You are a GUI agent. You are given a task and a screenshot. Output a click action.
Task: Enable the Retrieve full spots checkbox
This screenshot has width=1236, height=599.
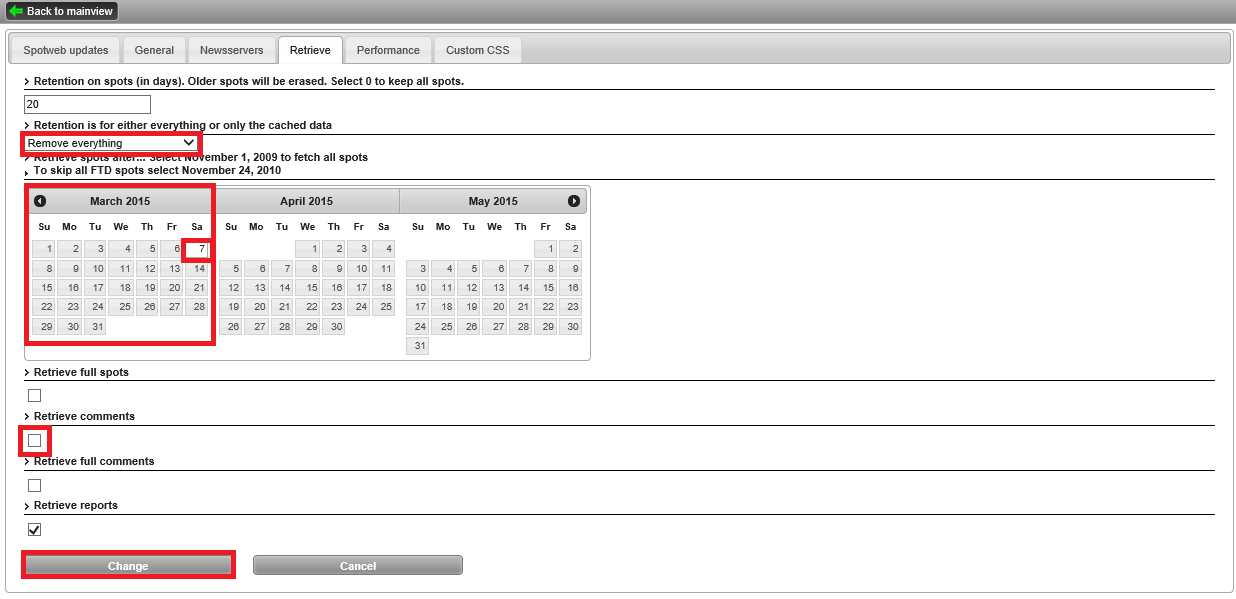(x=35, y=396)
